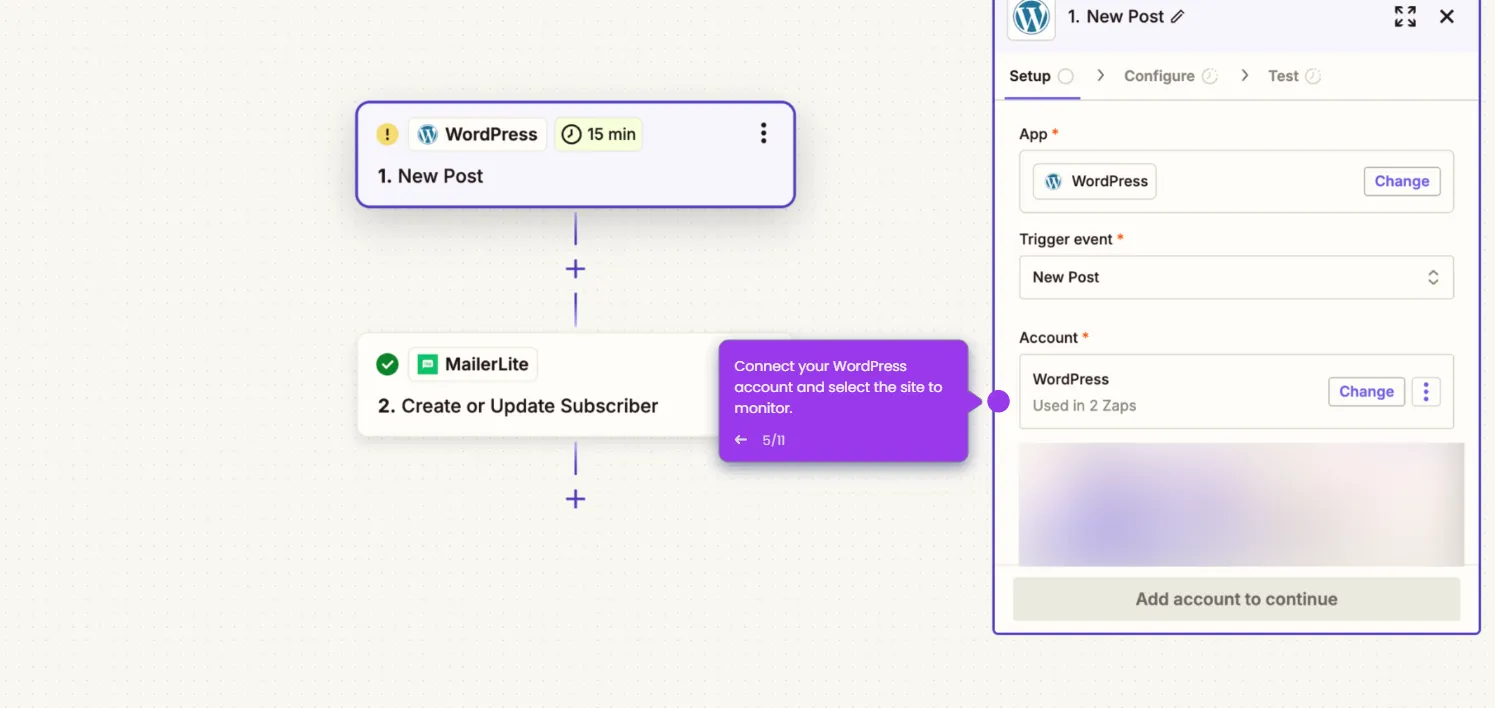This screenshot has height=708, width=1495.
Task: Edit step name with pencil icon
Action: [1177, 17]
